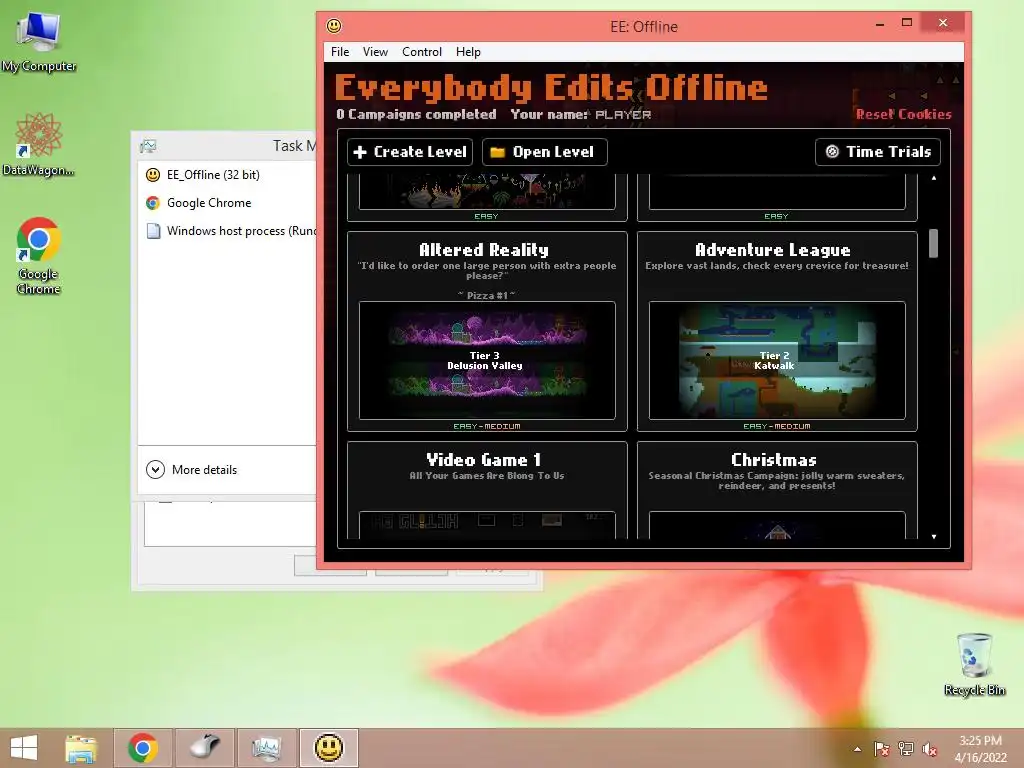1024x768 pixels.
Task: Select the PLAYER name field
Action: coord(623,114)
